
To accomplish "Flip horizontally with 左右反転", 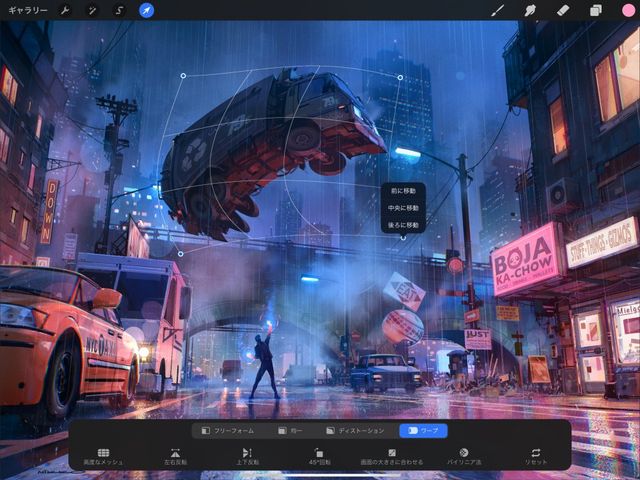I will coord(176,457).
